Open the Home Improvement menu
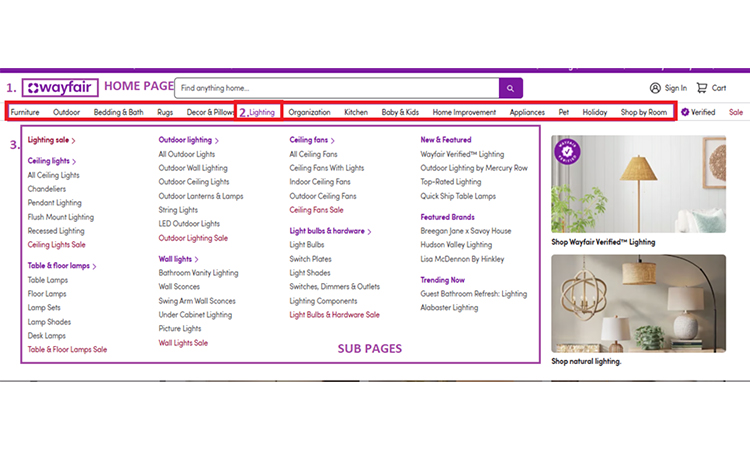This screenshot has height=450, width=750. coord(464,112)
